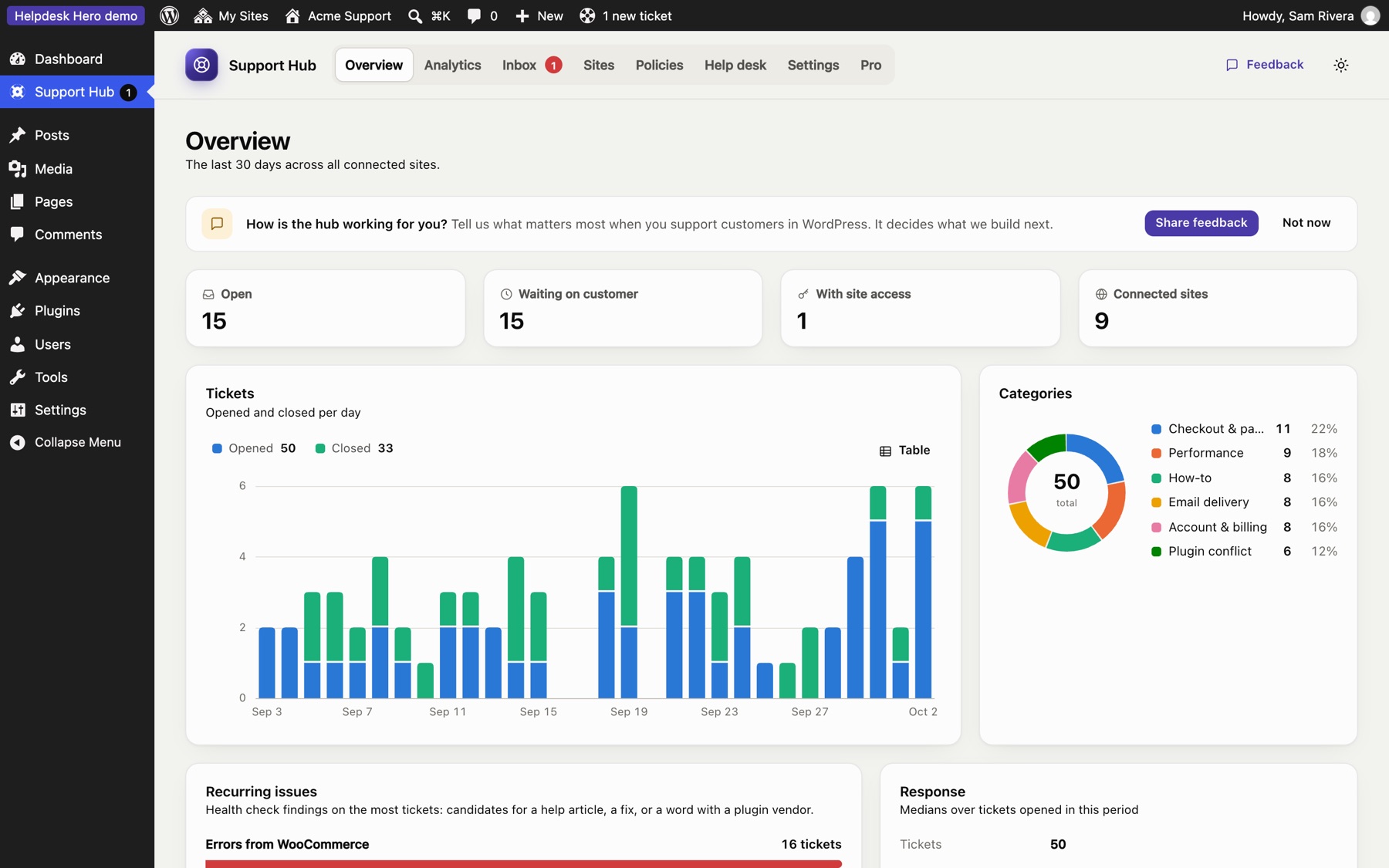The width and height of the screenshot is (1389, 868).
Task: Switch chart to Table view
Action: [x=904, y=450]
